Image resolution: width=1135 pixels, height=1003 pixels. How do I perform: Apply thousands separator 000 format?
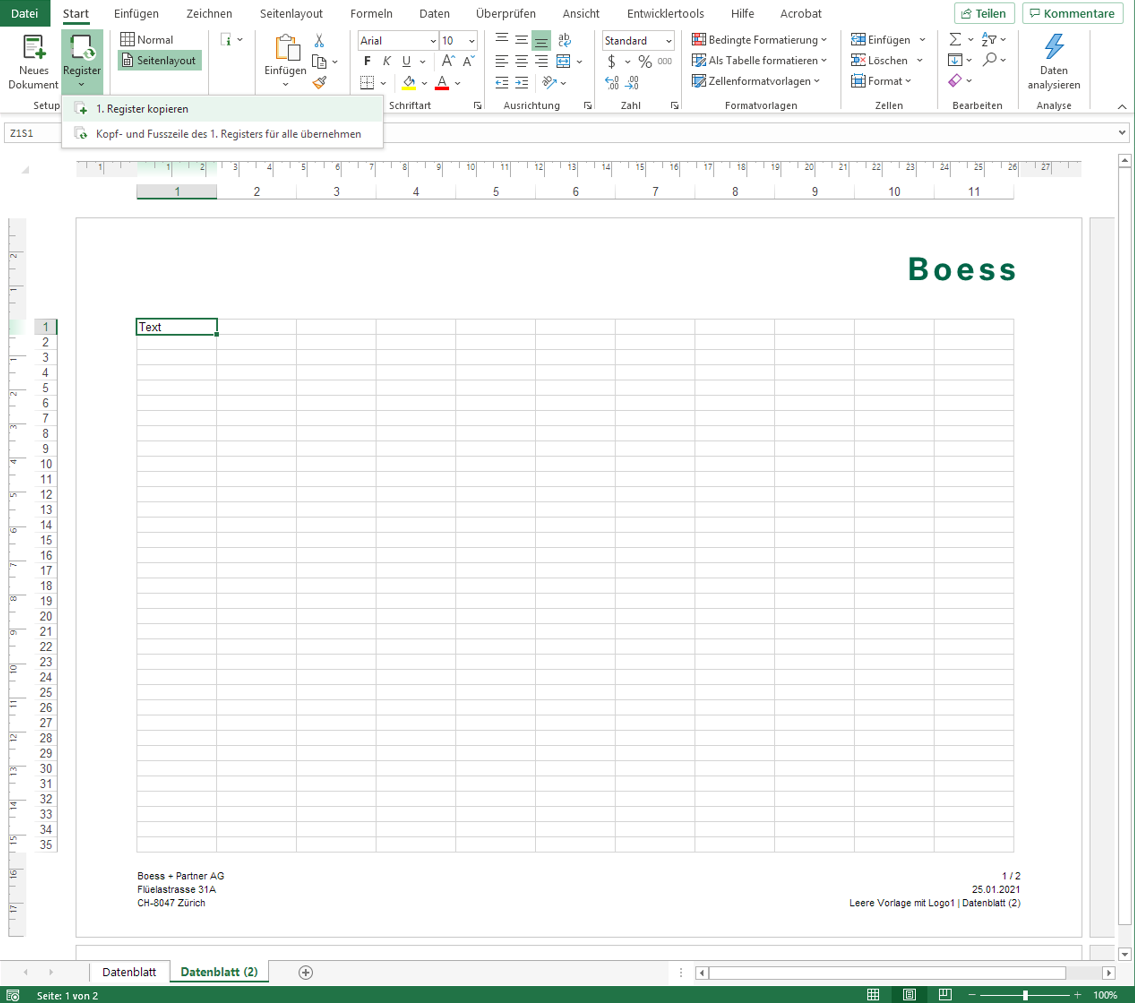(x=664, y=62)
